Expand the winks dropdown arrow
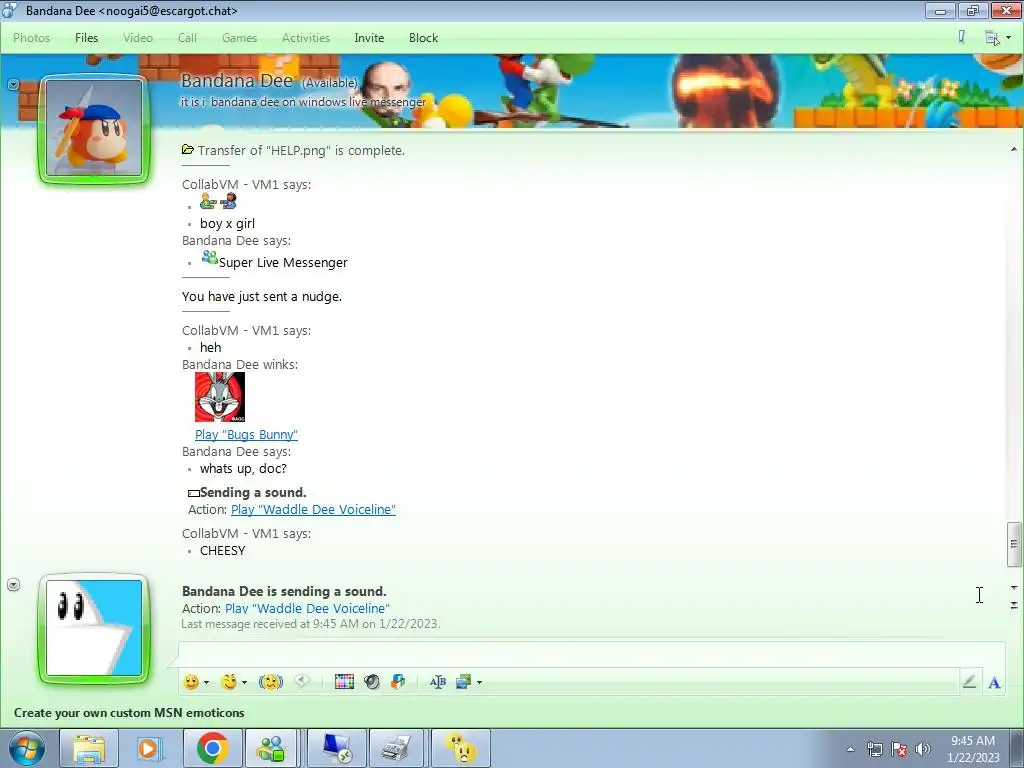The image size is (1024, 768). coord(244,682)
